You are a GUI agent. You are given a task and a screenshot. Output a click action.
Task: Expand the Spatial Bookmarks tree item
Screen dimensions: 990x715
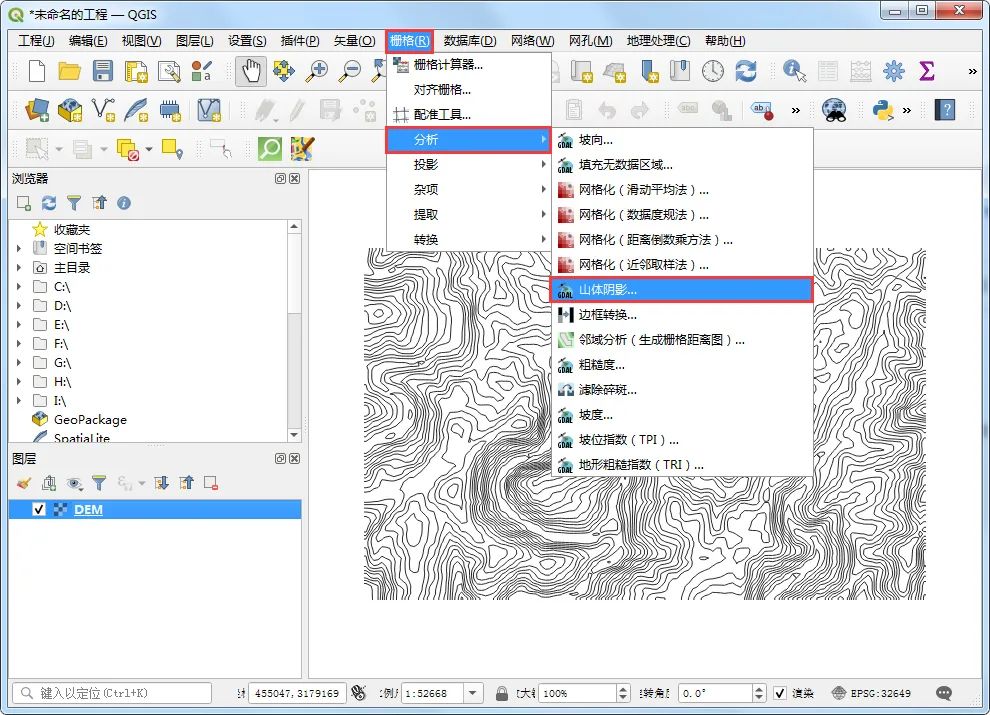[x=19, y=248]
